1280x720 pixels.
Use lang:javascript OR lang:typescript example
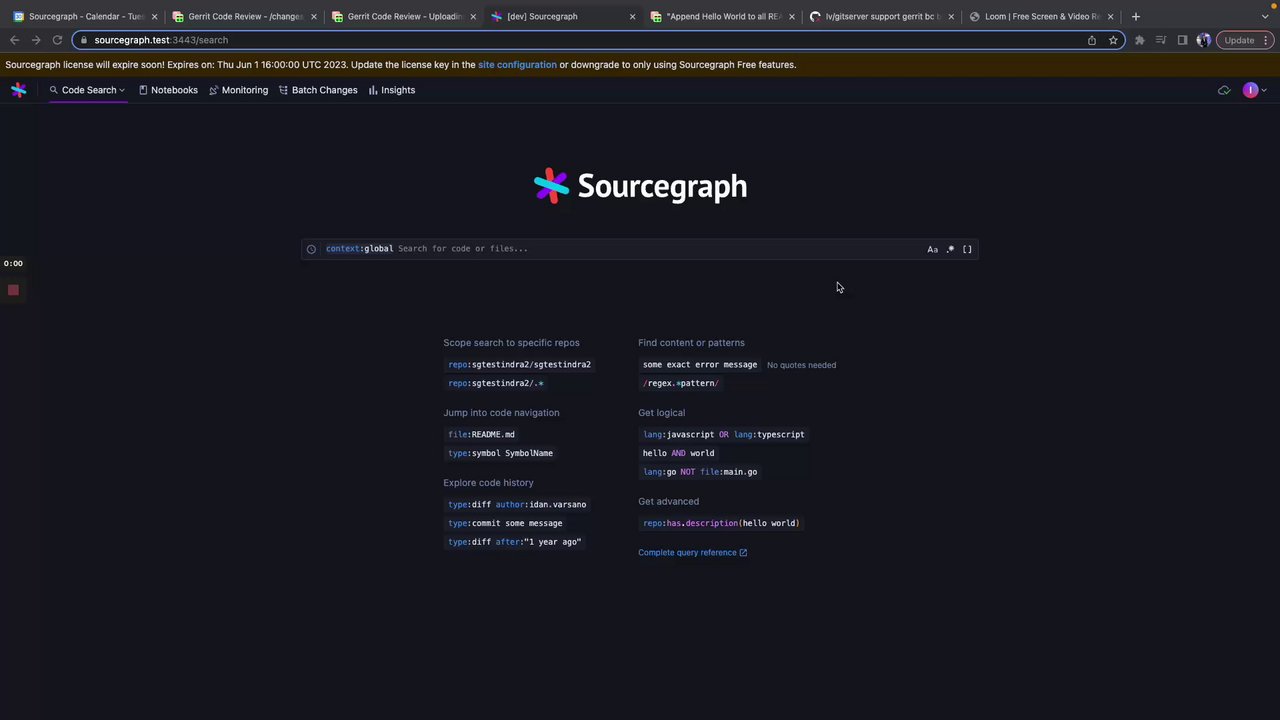tap(723, 435)
